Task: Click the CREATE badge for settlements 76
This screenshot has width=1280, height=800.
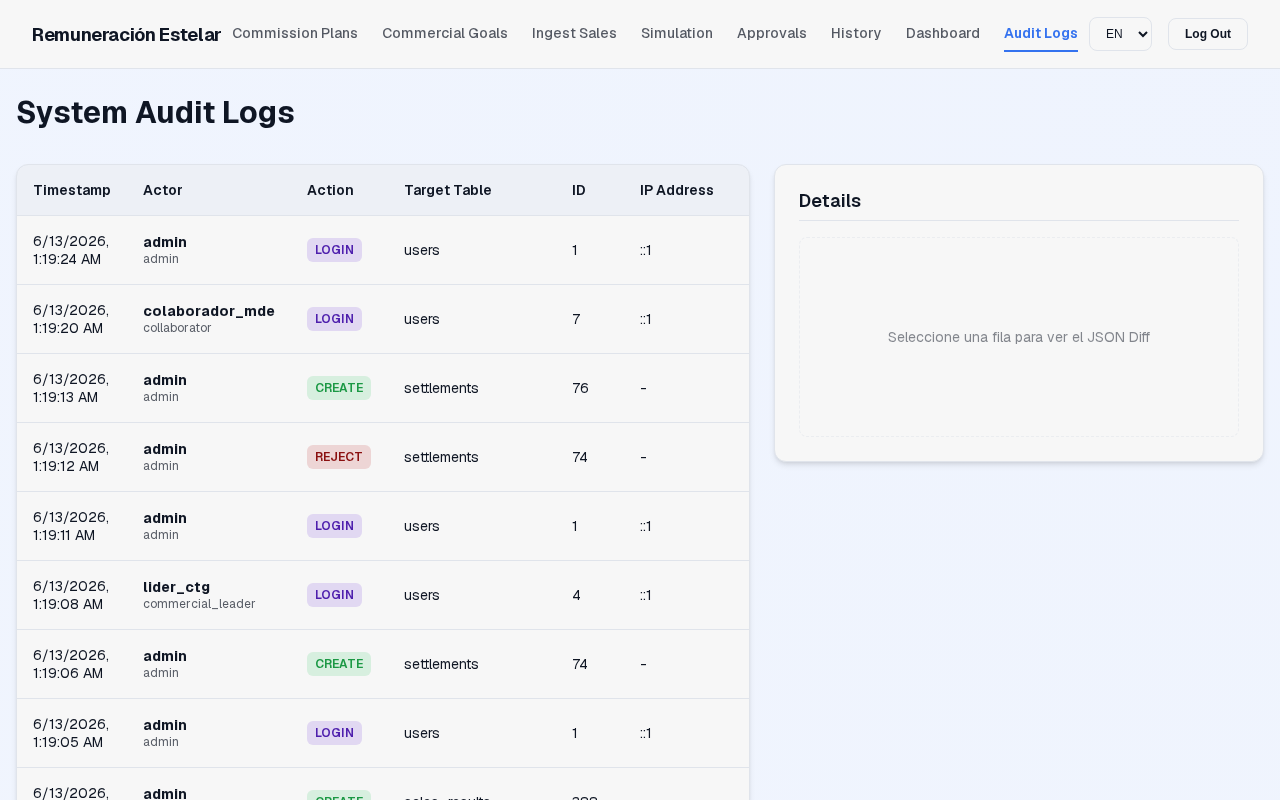Action: [x=339, y=388]
